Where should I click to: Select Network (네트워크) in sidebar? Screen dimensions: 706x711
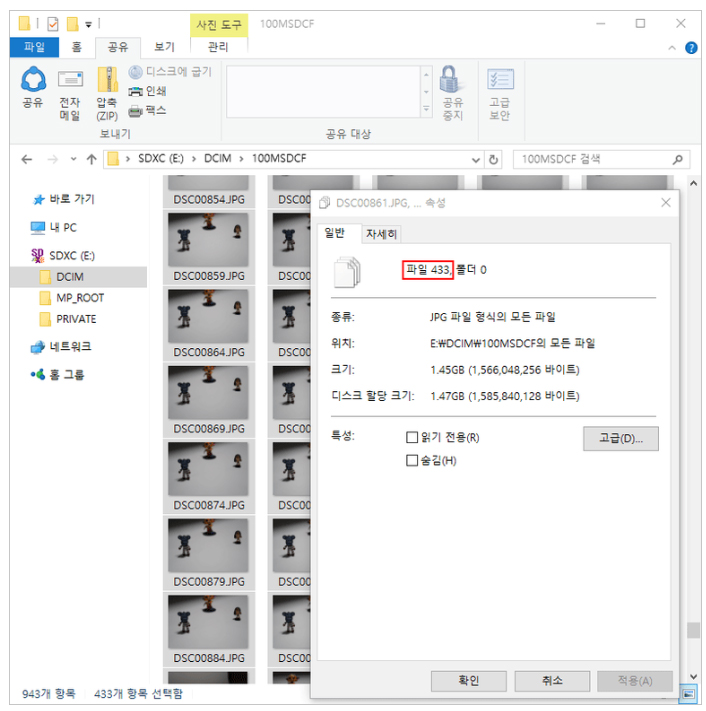61,347
